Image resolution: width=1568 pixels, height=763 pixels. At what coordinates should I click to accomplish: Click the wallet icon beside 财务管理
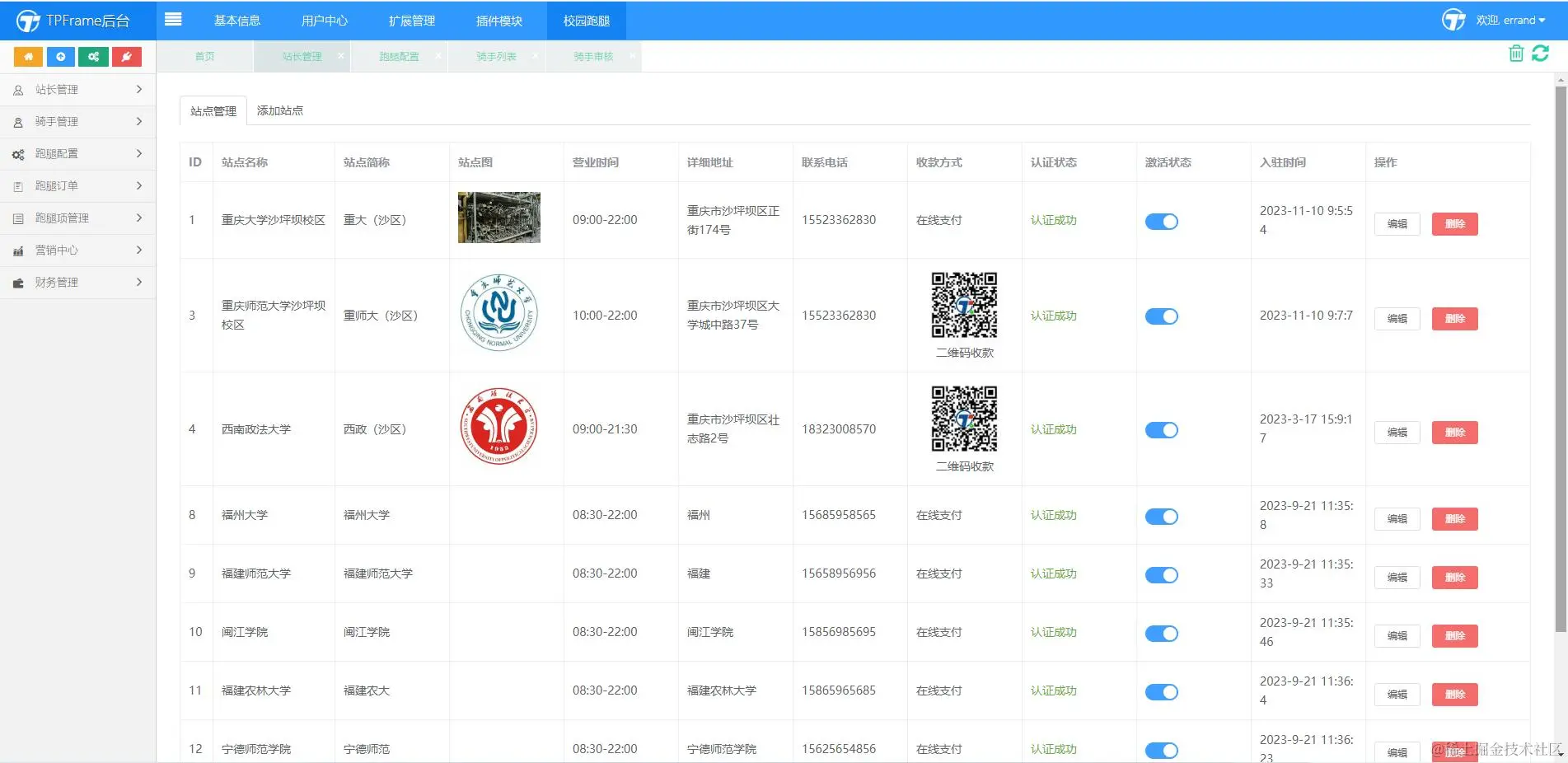pos(18,283)
